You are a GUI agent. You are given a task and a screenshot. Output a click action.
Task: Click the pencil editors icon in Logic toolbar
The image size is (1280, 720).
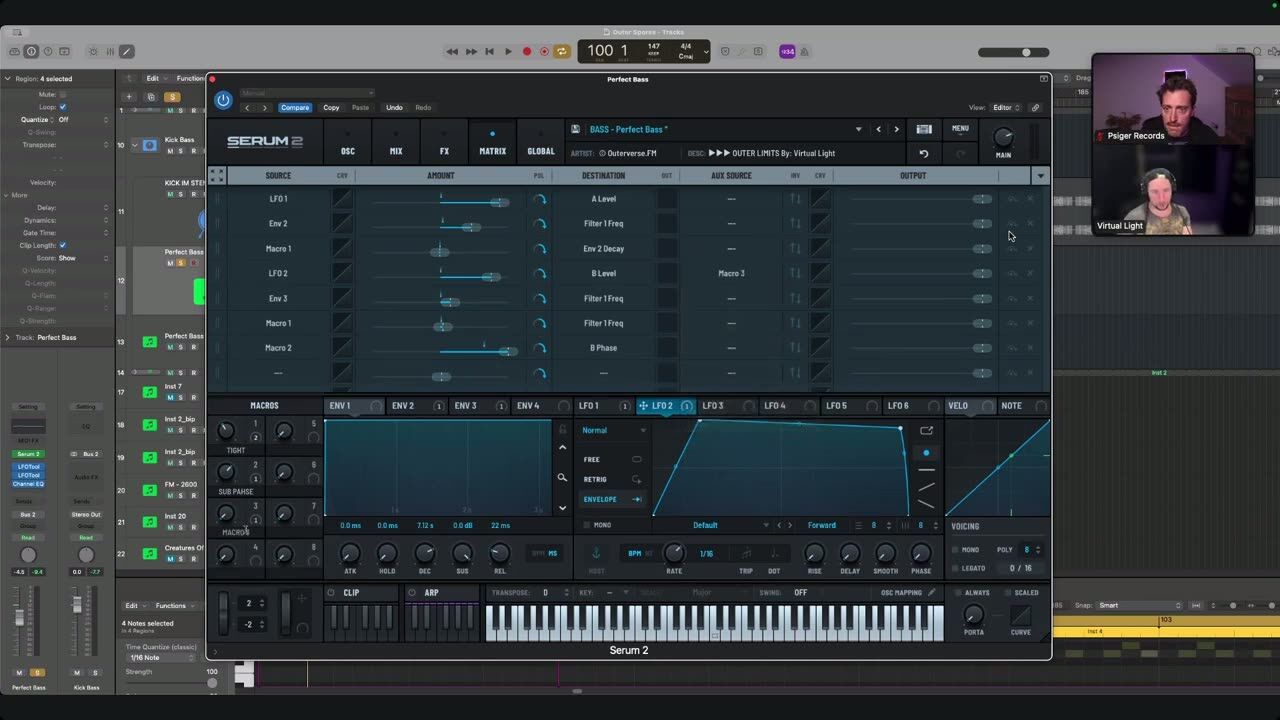pos(126,51)
